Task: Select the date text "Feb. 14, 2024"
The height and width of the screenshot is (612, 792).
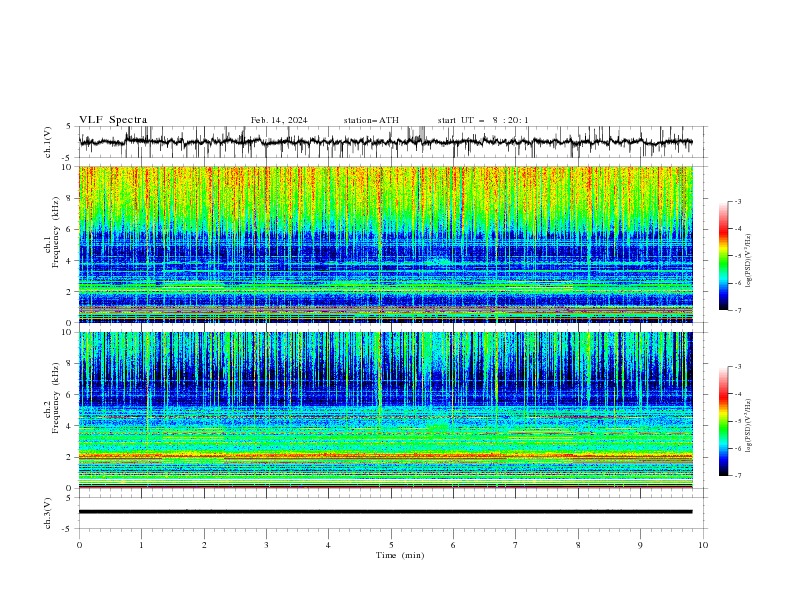Action: coord(279,120)
